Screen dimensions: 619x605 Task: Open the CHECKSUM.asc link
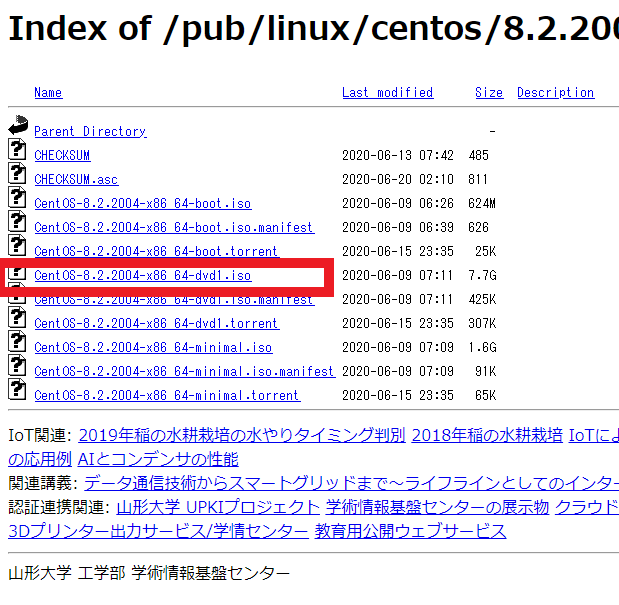tap(76, 180)
